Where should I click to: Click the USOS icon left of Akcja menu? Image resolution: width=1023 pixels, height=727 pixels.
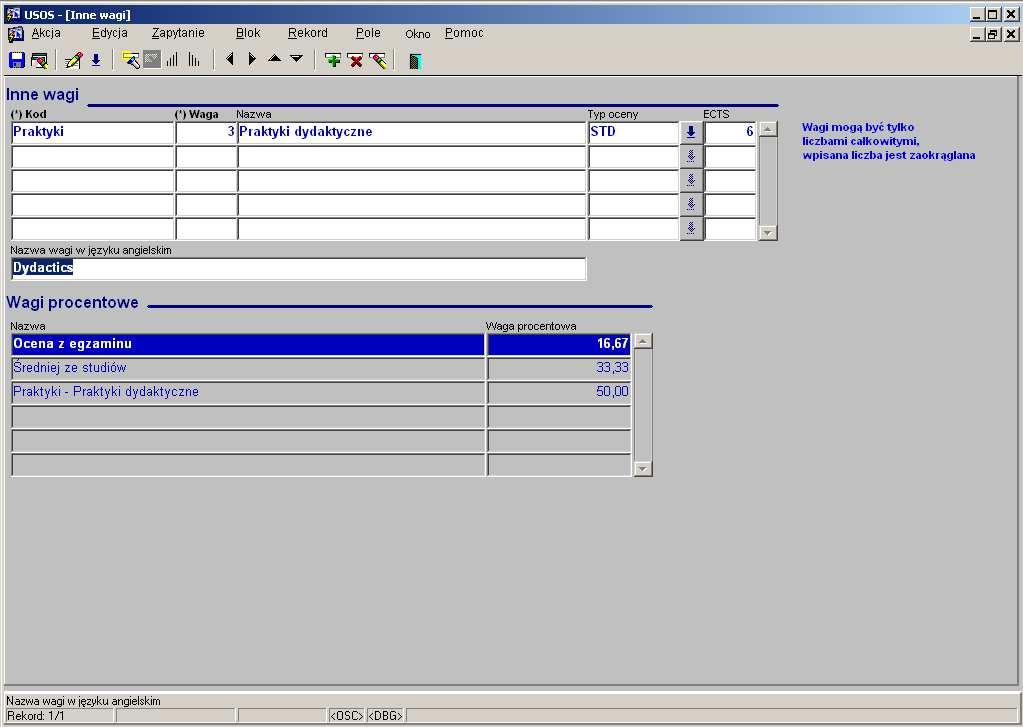tap(16, 34)
